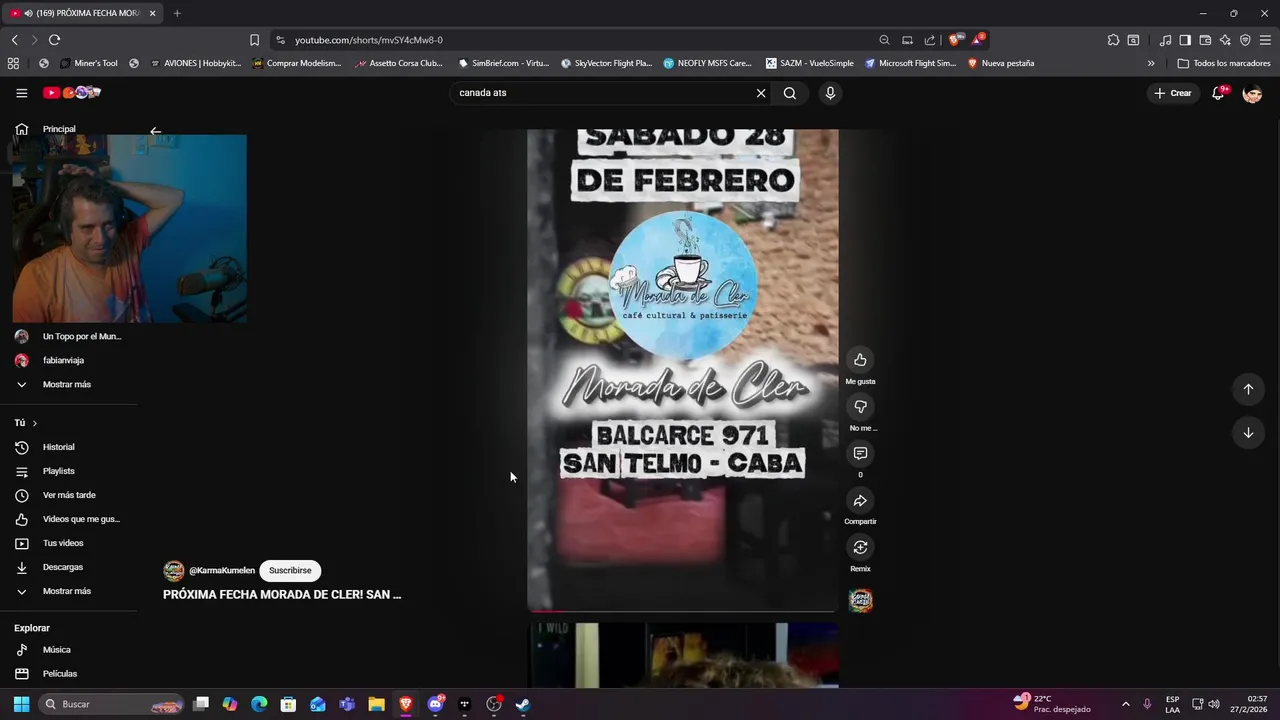Remix this short
Image resolution: width=1280 pixels, height=720 pixels.
(x=860, y=547)
